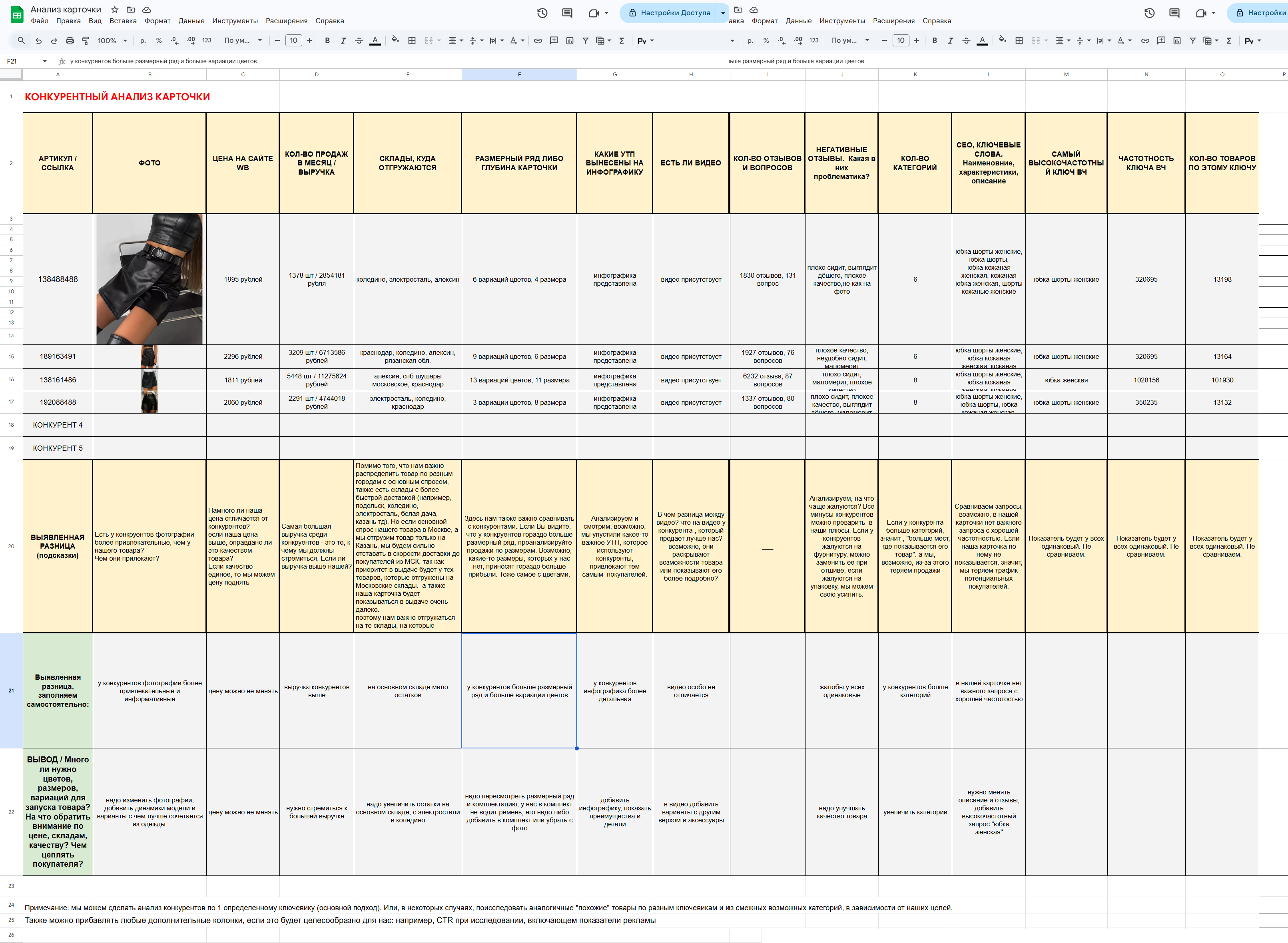This screenshot has width=1288, height=943.
Task: Click the large leather skirt photo thumbnail
Action: (x=149, y=279)
